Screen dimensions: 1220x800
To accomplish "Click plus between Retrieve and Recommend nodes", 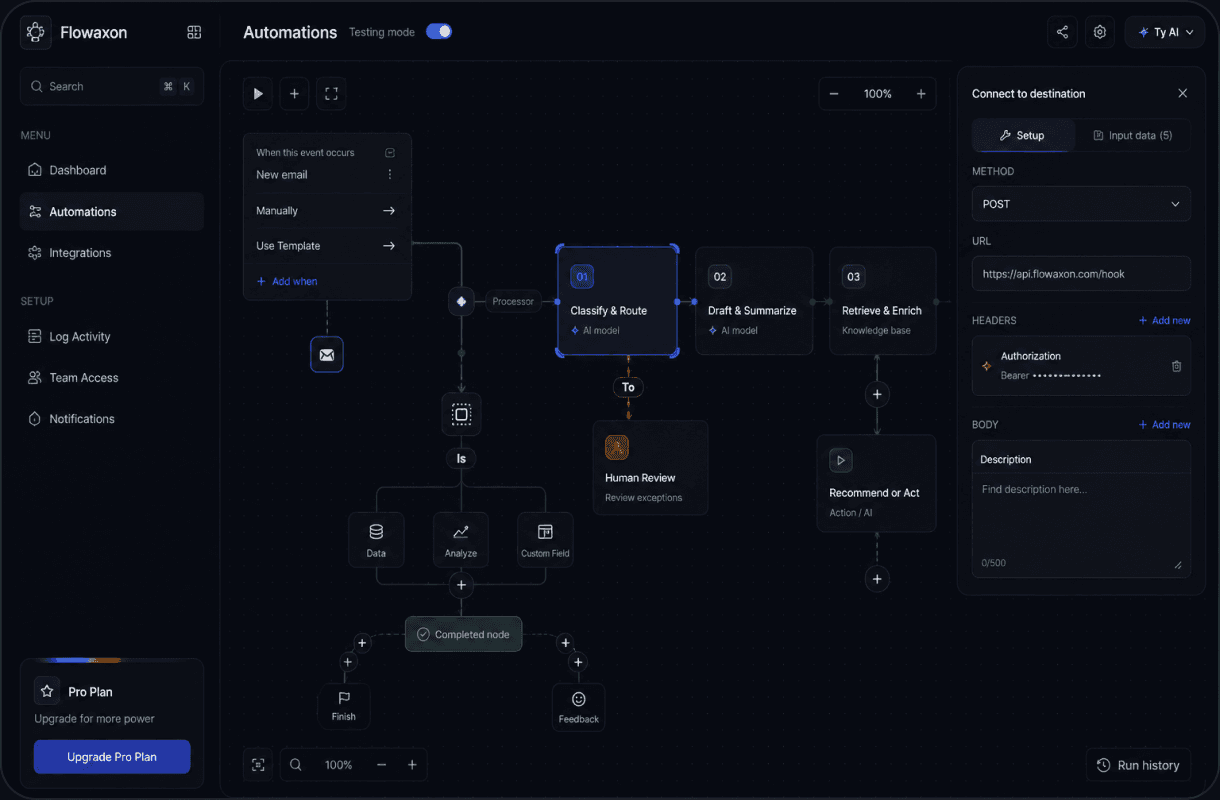I will click(x=877, y=394).
